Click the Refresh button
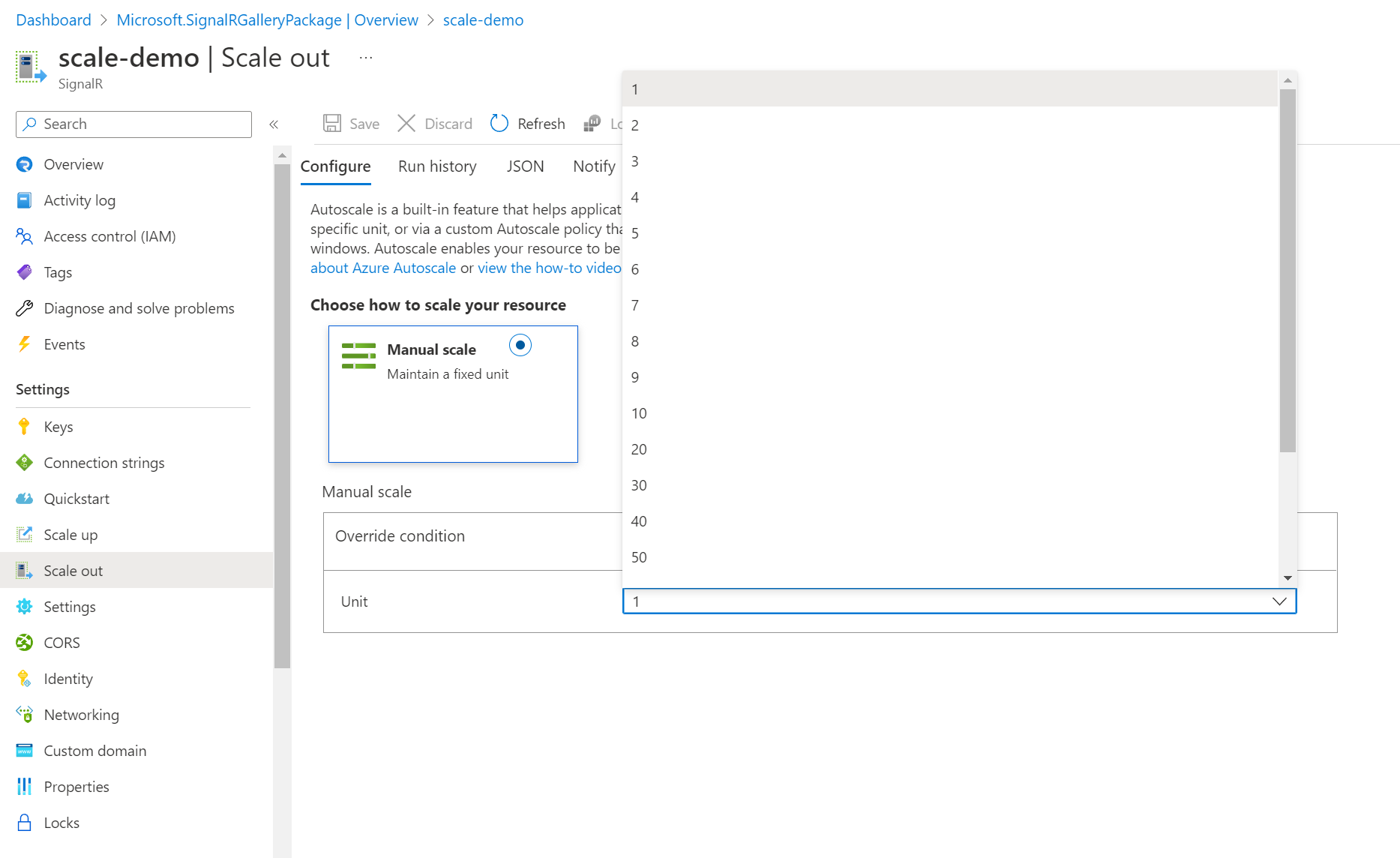The height and width of the screenshot is (858, 1400). click(527, 123)
